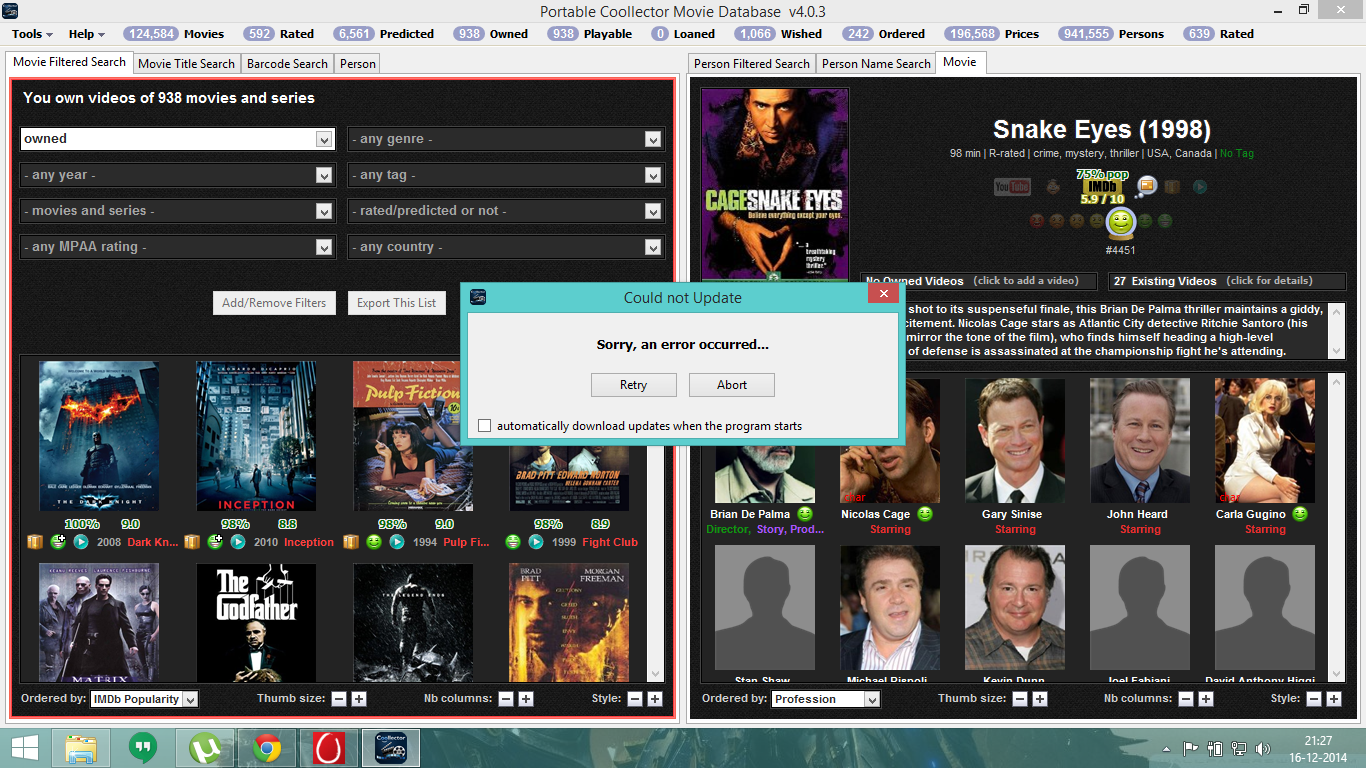This screenshot has width=1366, height=768.
Task: Open the Help menu
Action: 87,34
